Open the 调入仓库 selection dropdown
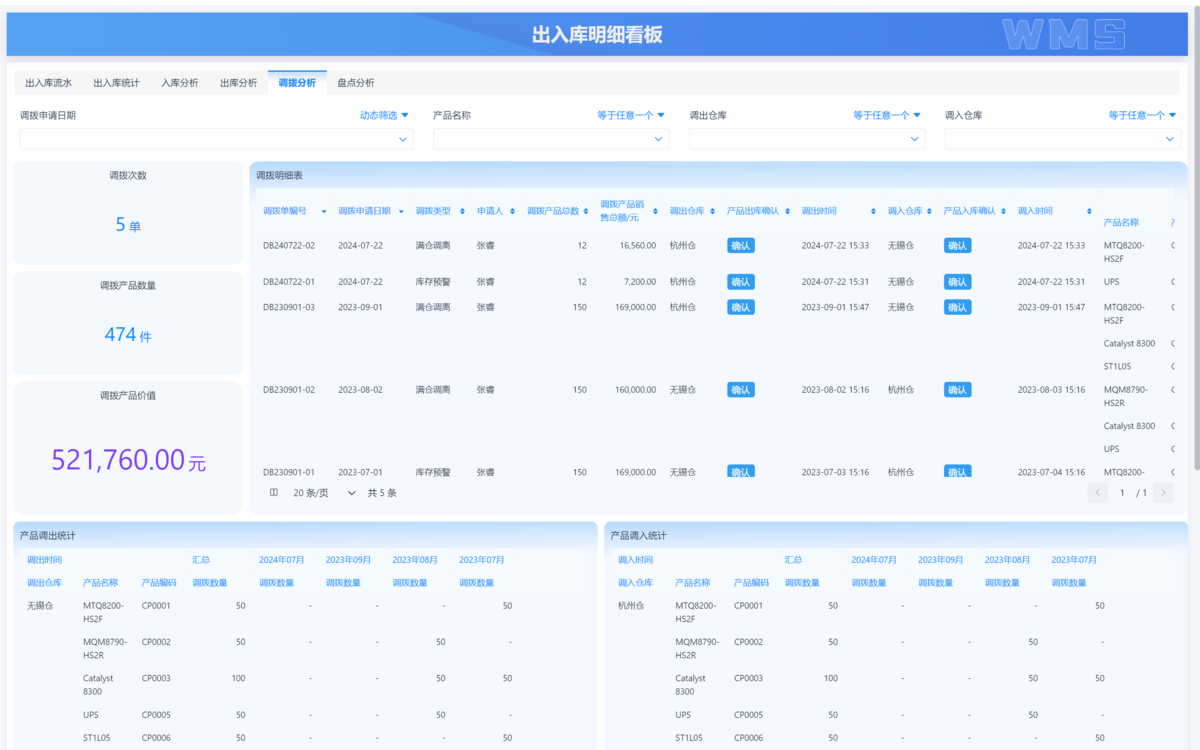The width and height of the screenshot is (1200, 750). [1062, 138]
